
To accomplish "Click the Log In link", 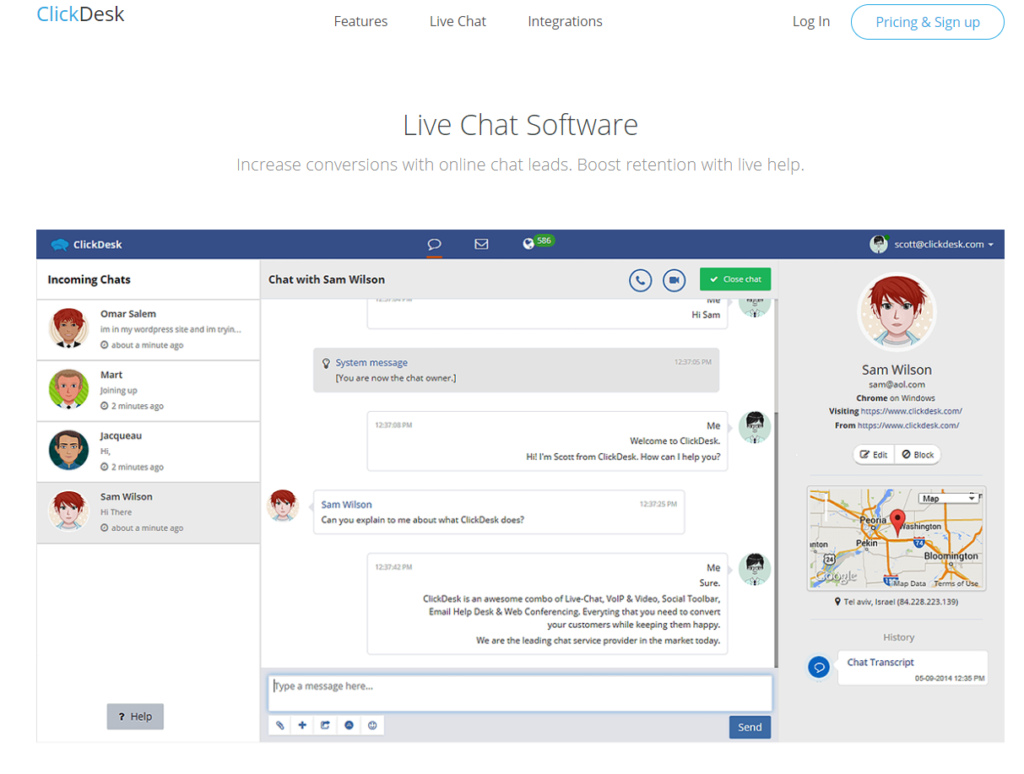I will [x=810, y=22].
